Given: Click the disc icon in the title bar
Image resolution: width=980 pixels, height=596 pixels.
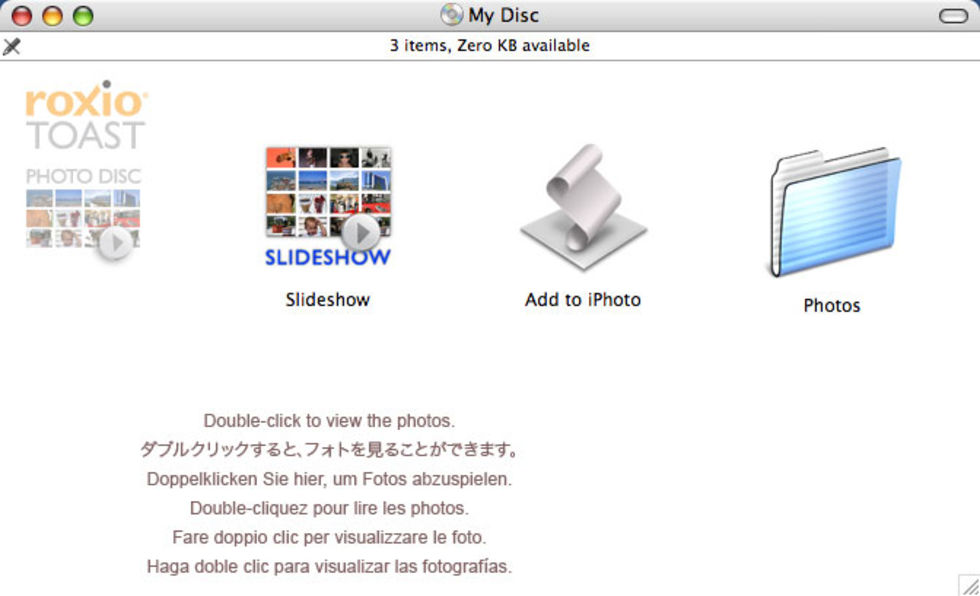Looking at the screenshot, I should tap(452, 15).
